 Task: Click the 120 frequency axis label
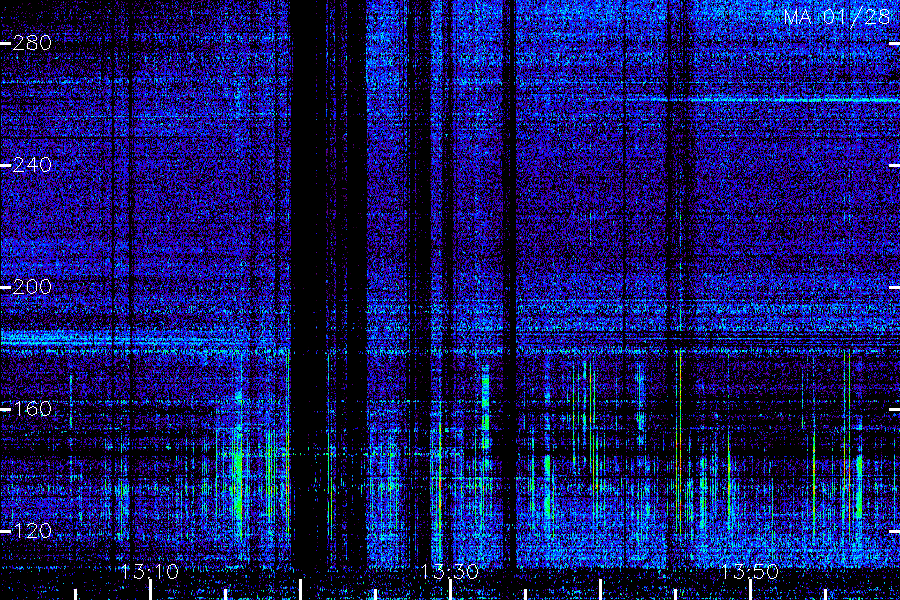point(32,531)
